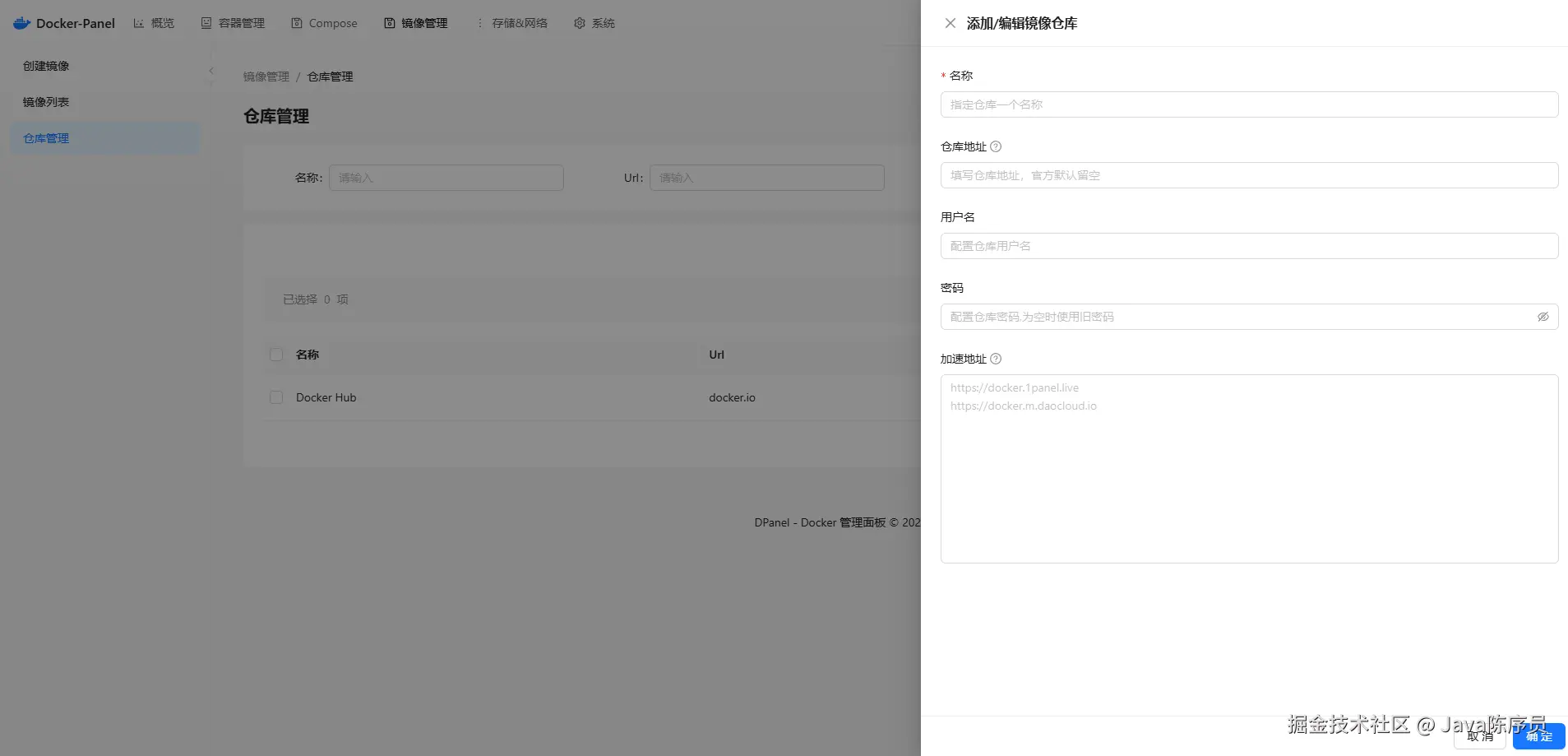Select 创建镜像 in the sidebar
Viewport: 1568px width, 756px height.
(x=105, y=66)
